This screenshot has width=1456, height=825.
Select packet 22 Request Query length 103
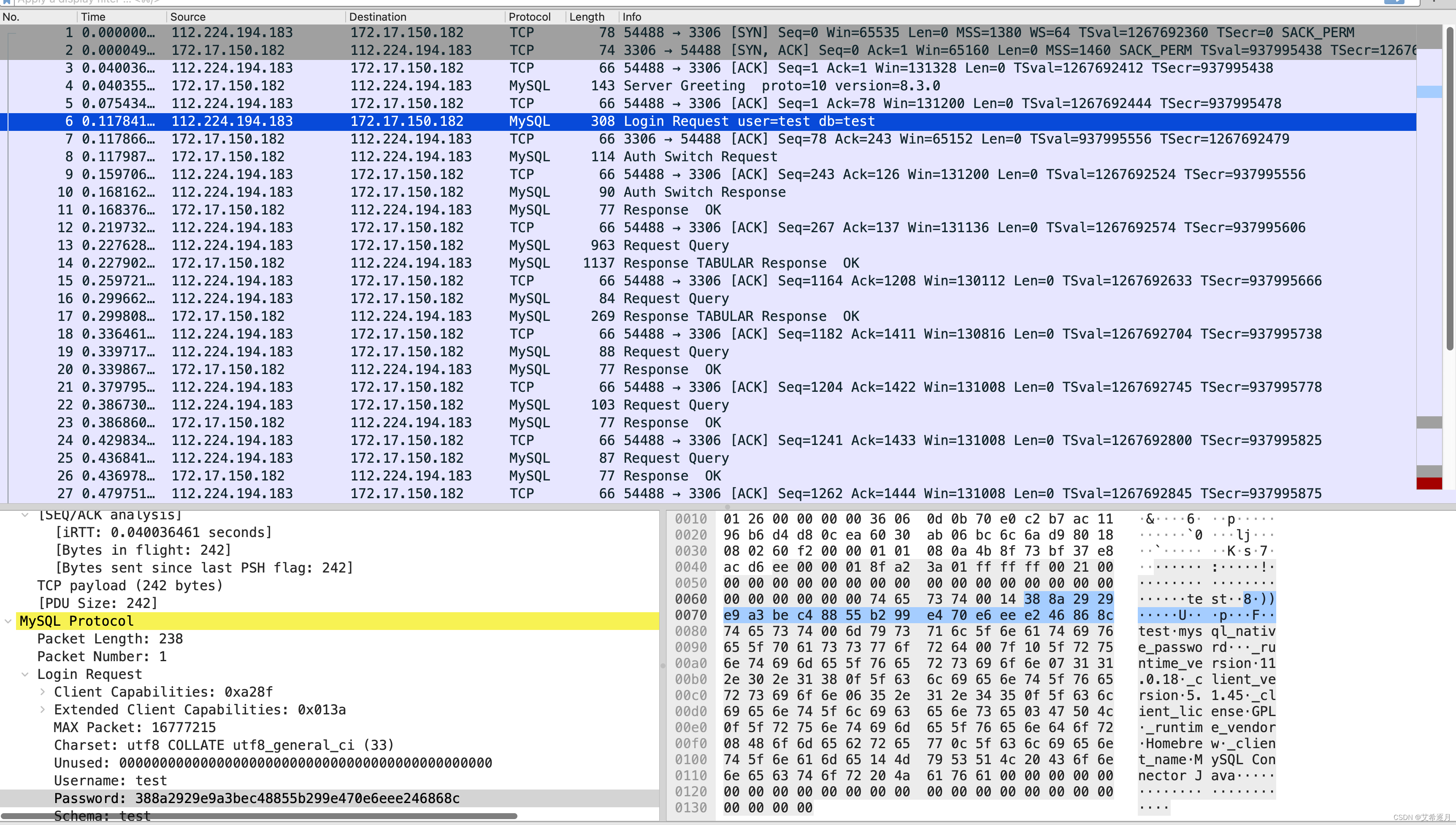708,405
